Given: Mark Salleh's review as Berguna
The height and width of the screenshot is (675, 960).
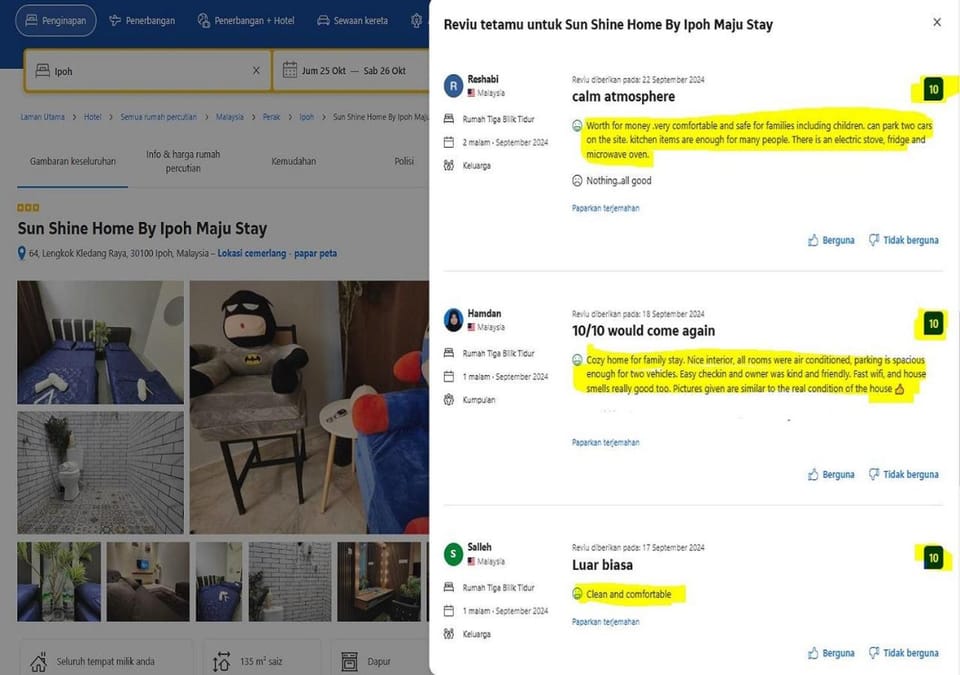Looking at the screenshot, I should pyautogui.click(x=831, y=653).
